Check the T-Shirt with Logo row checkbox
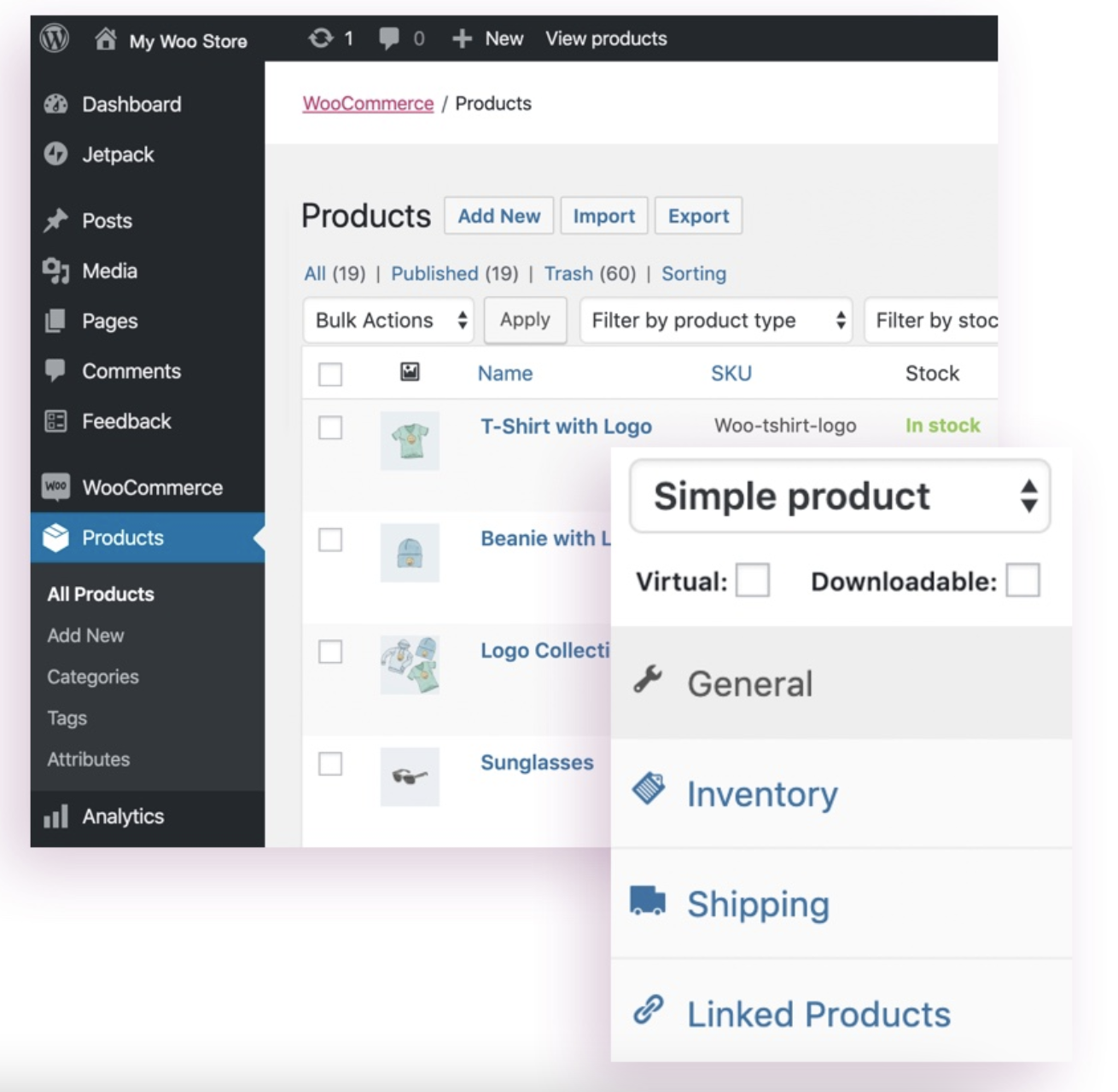 [x=330, y=427]
